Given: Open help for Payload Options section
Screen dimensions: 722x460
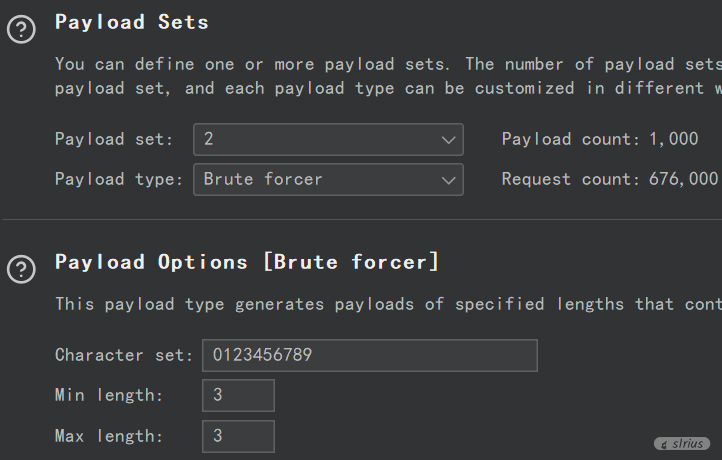Looking at the screenshot, I should coord(20,270).
